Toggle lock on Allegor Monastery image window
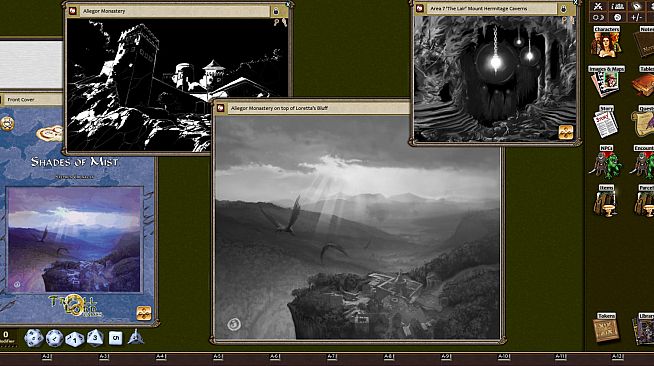The image size is (654, 366). [276, 11]
